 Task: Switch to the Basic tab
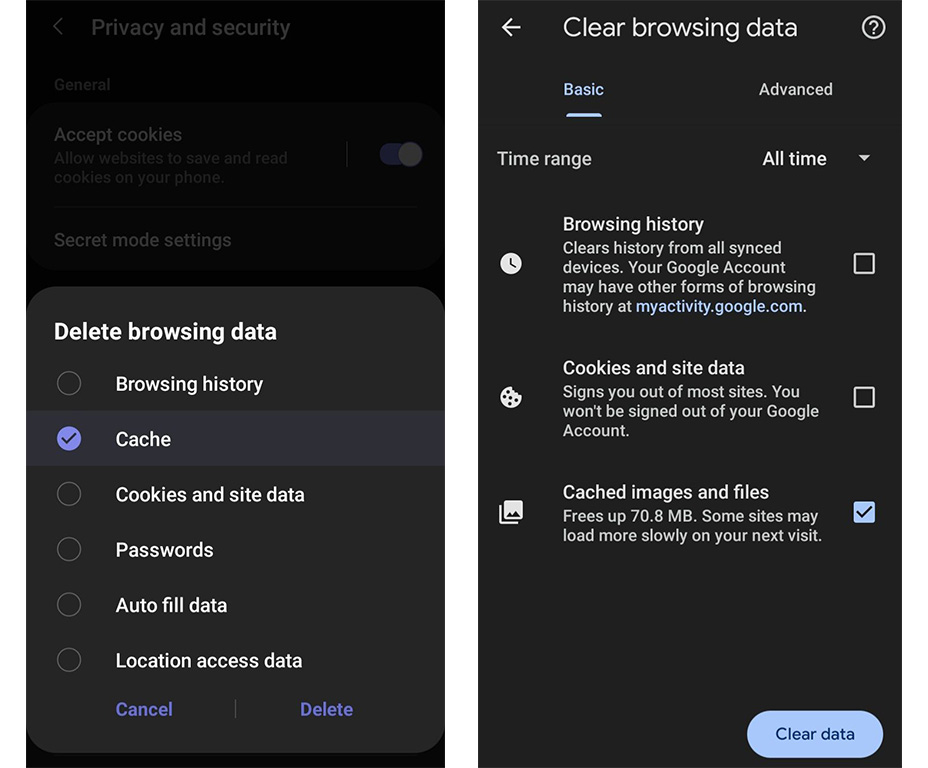coord(584,89)
